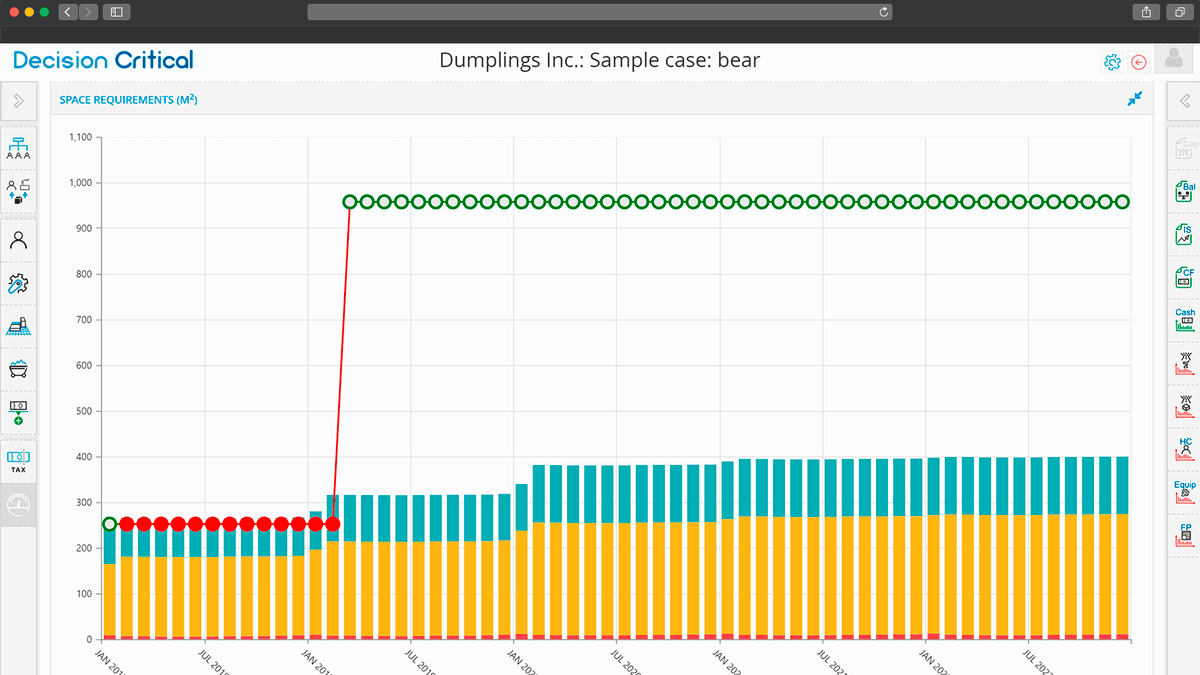Image resolution: width=1200 pixels, height=675 pixels.
Task: Collapse the right sidebar with chevron
Action: [1184, 101]
